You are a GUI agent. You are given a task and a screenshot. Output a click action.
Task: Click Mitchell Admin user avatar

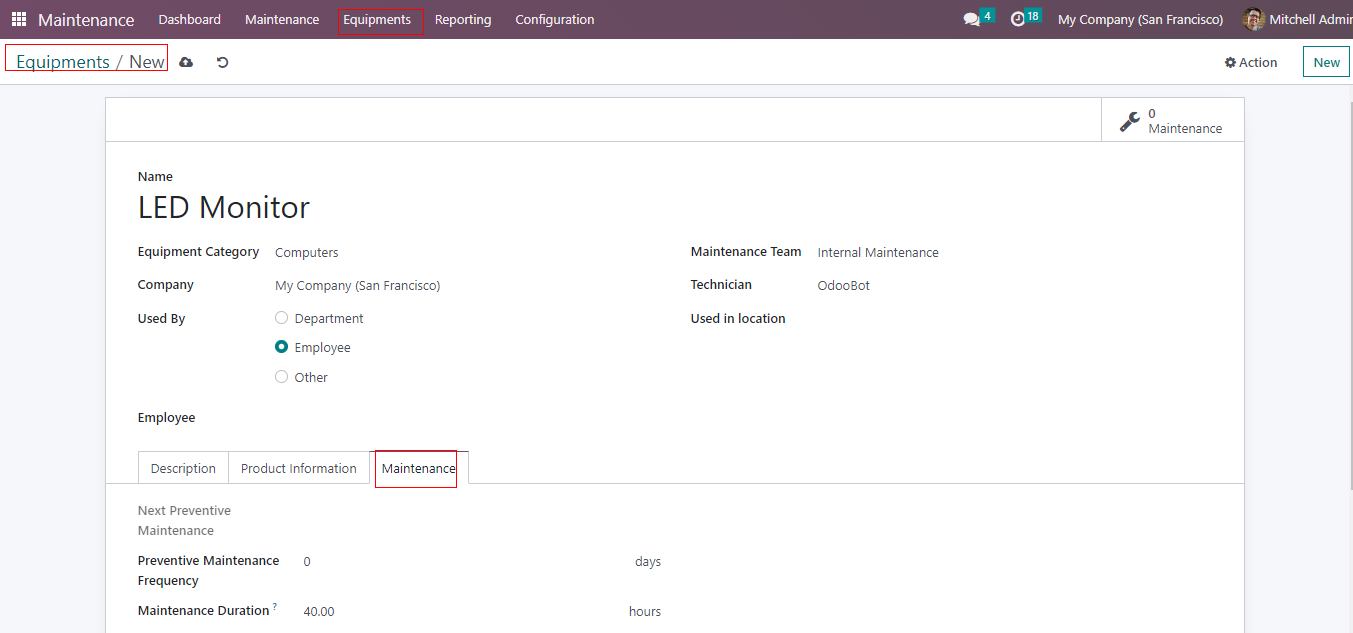coord(1253,19)
